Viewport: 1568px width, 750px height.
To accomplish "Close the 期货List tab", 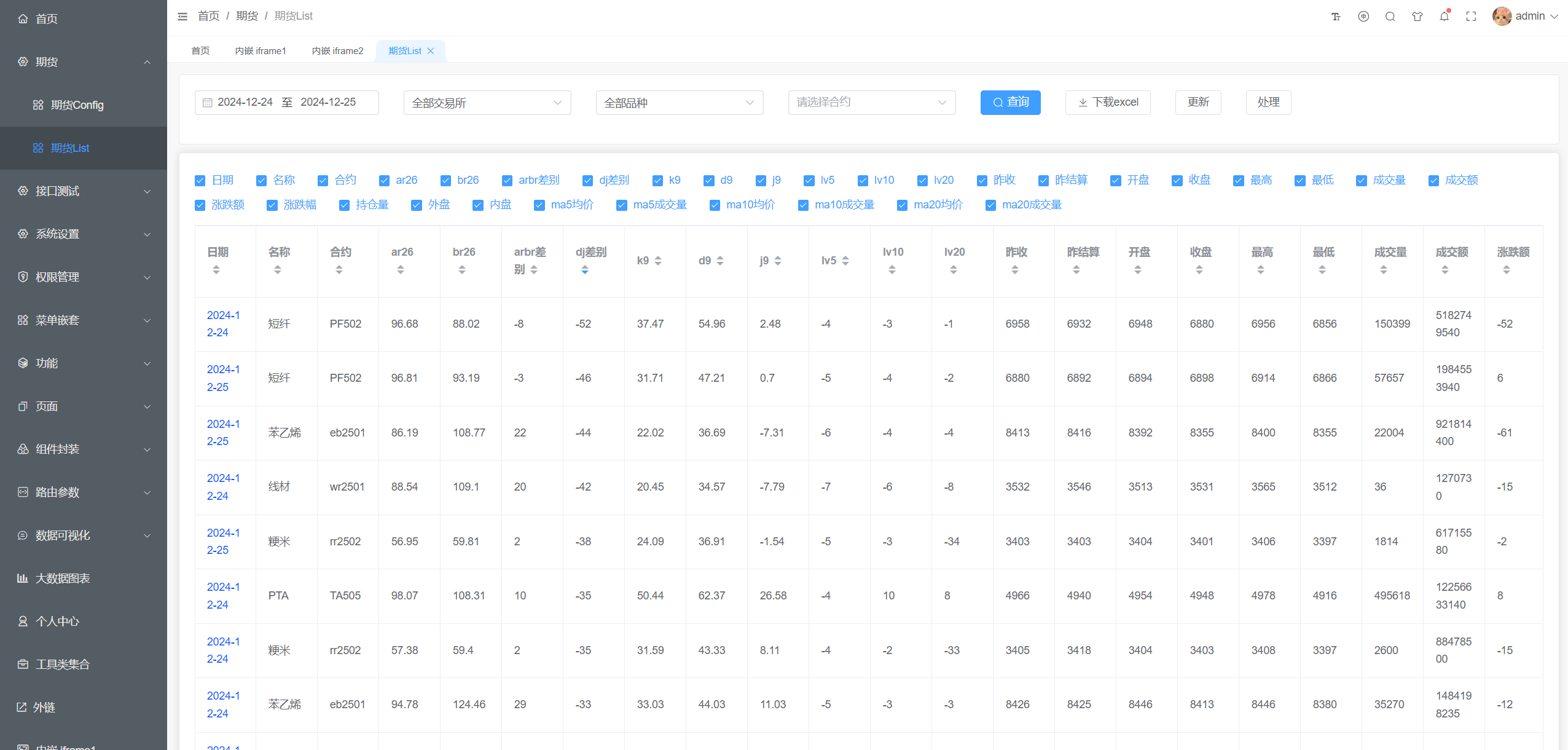I will tap(431, 51).
